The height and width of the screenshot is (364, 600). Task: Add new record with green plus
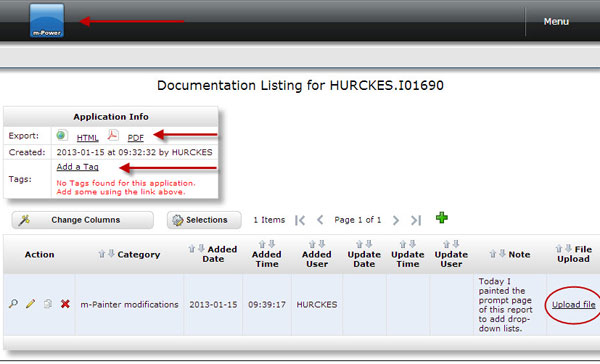coord(442,218)
